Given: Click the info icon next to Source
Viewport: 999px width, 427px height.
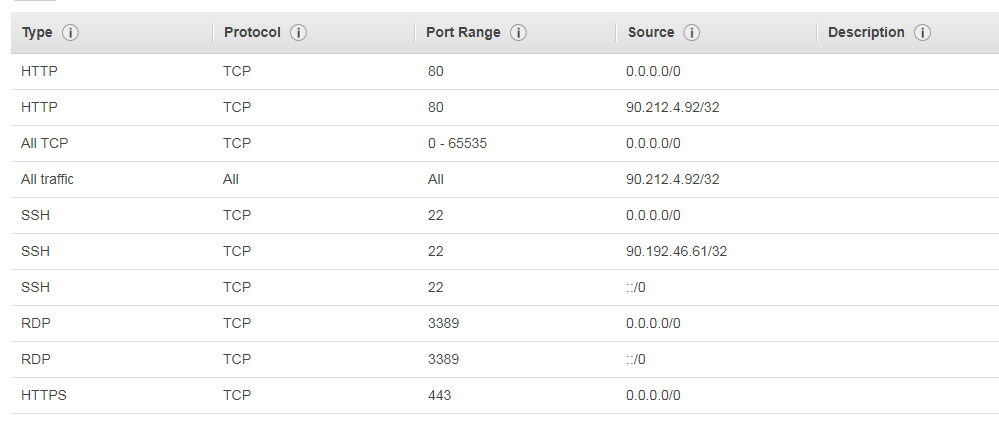Looking at the screenshot, I should 691,33.
